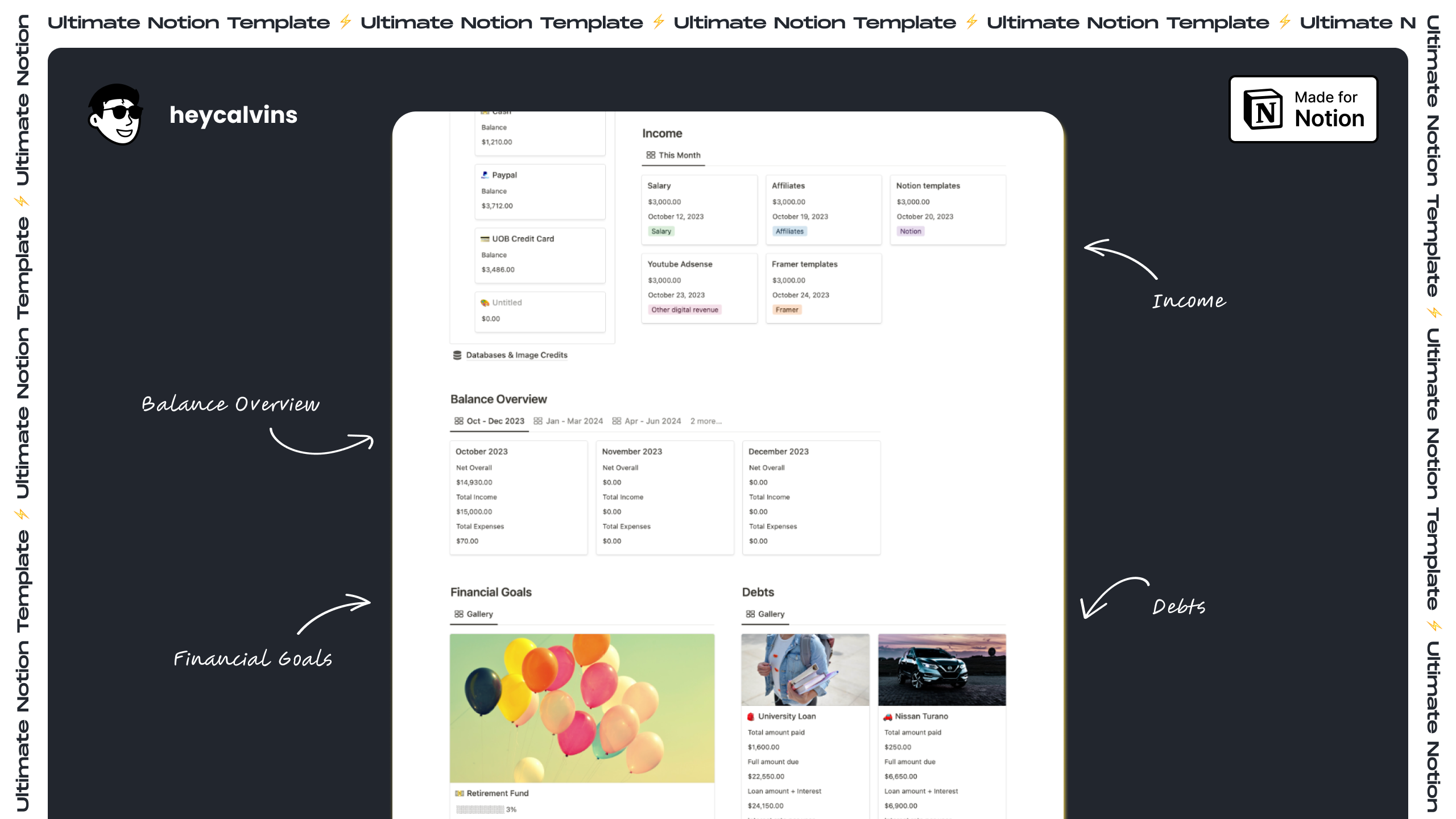Open the November 2023 balance card
The image size is (1456, 819).
[x=665, y=498]
